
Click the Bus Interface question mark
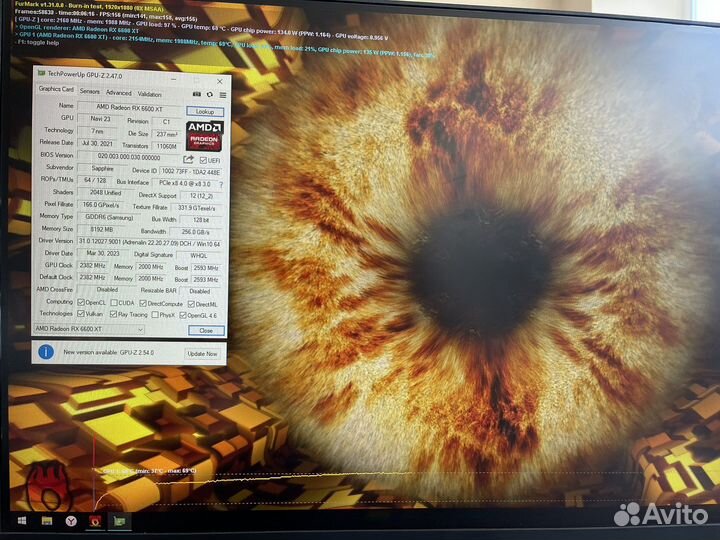coord(221,185)
